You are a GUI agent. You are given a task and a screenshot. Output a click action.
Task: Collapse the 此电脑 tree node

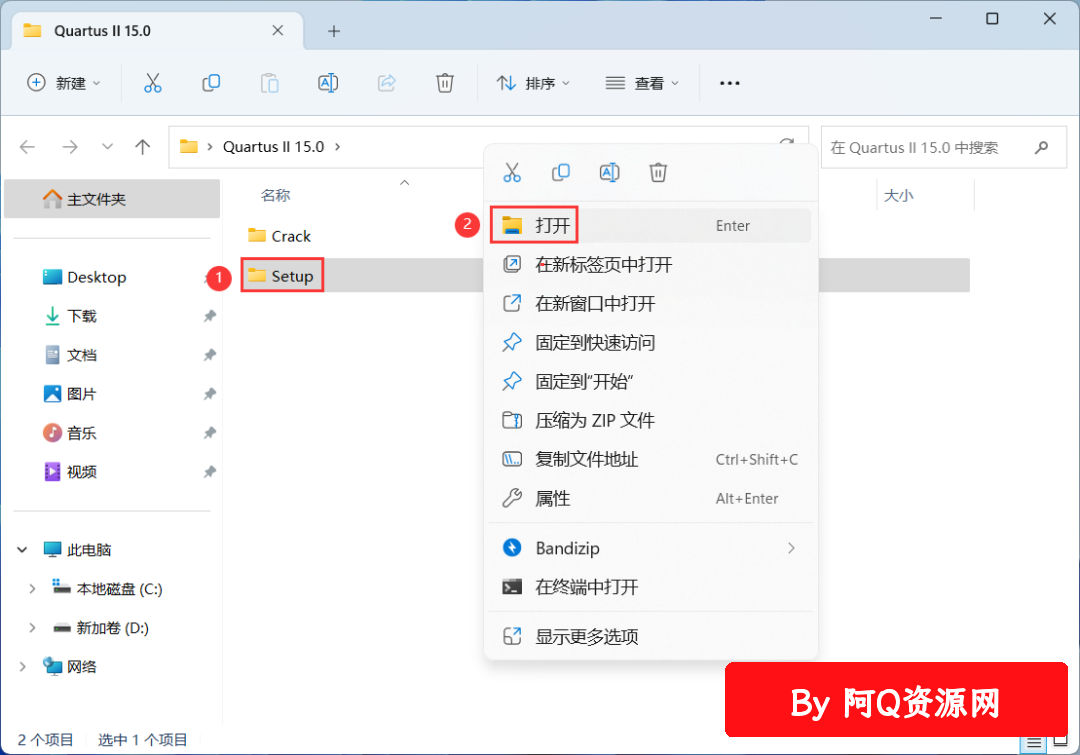tap(23, 550)
